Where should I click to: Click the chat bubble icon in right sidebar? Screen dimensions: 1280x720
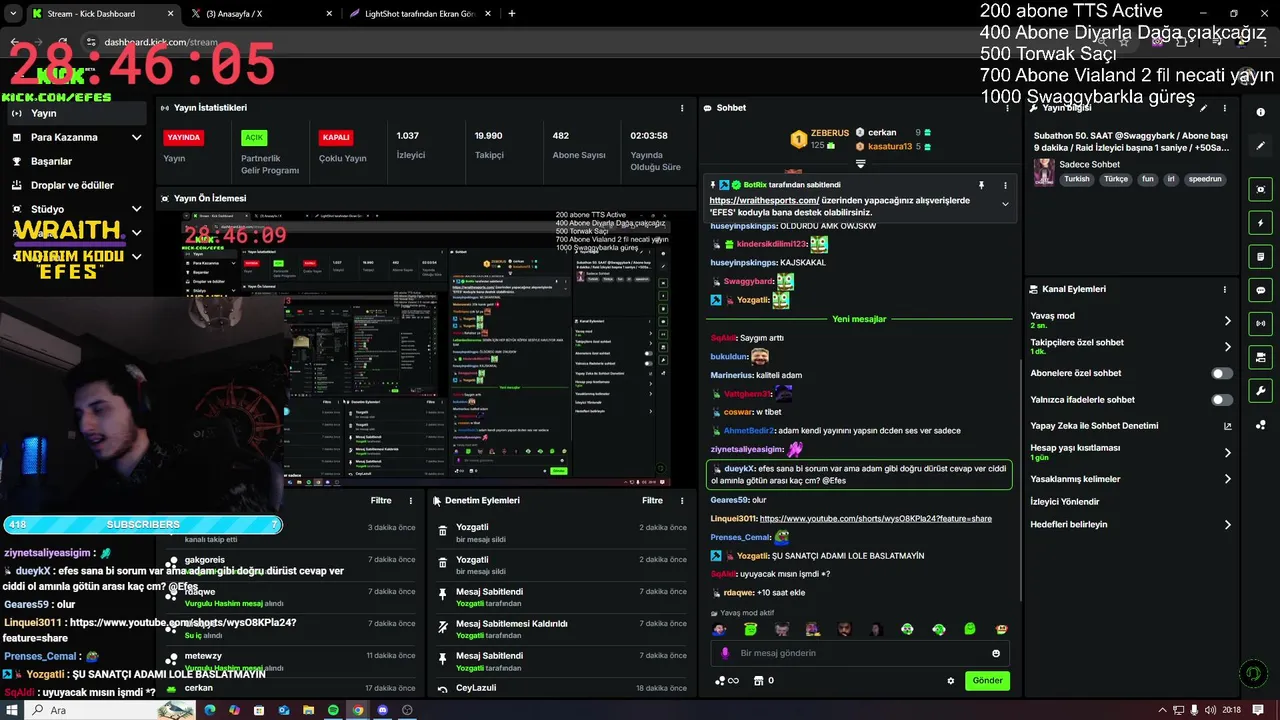click(1261, 290)
